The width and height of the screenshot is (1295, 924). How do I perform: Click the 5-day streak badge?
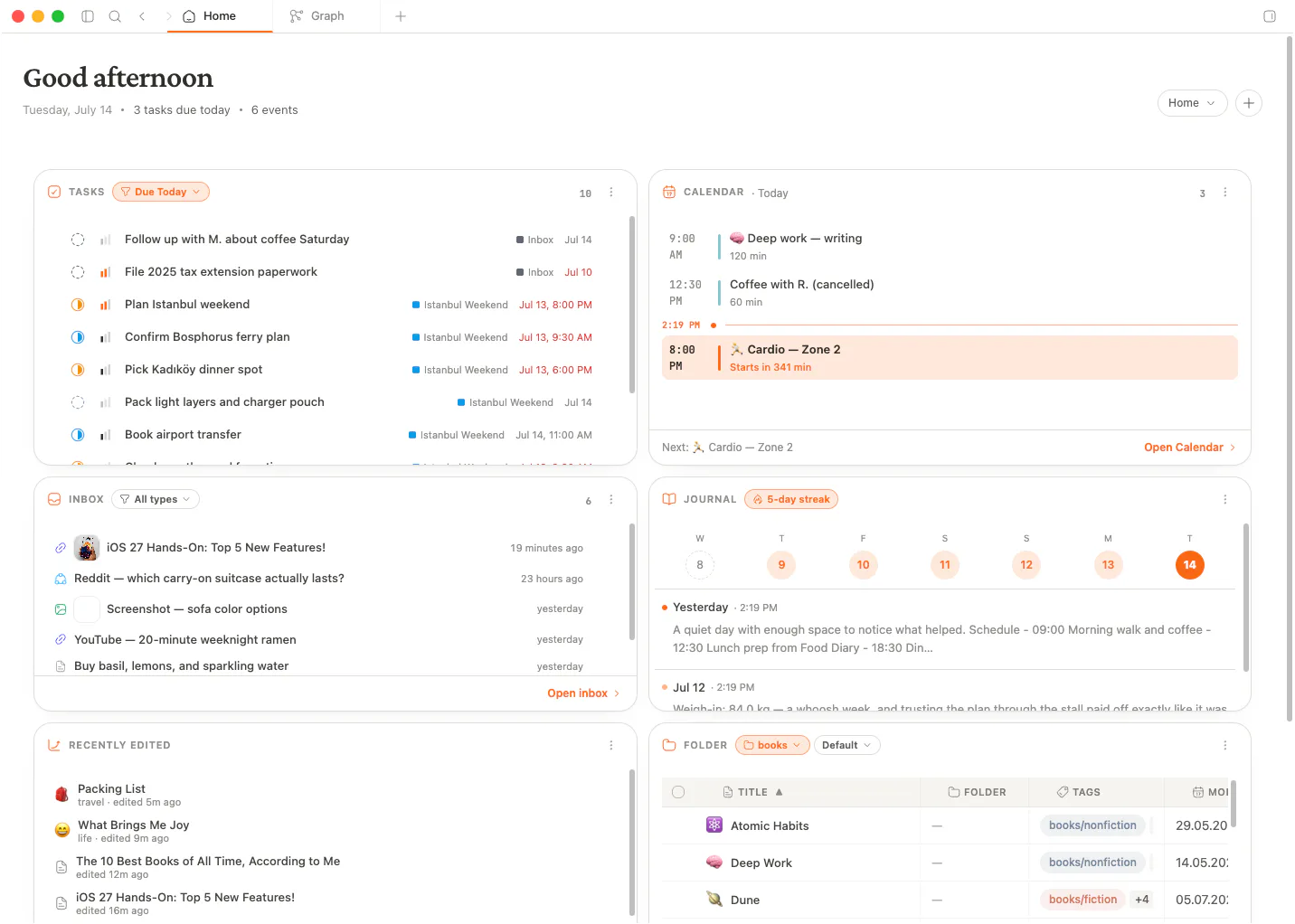791,499
